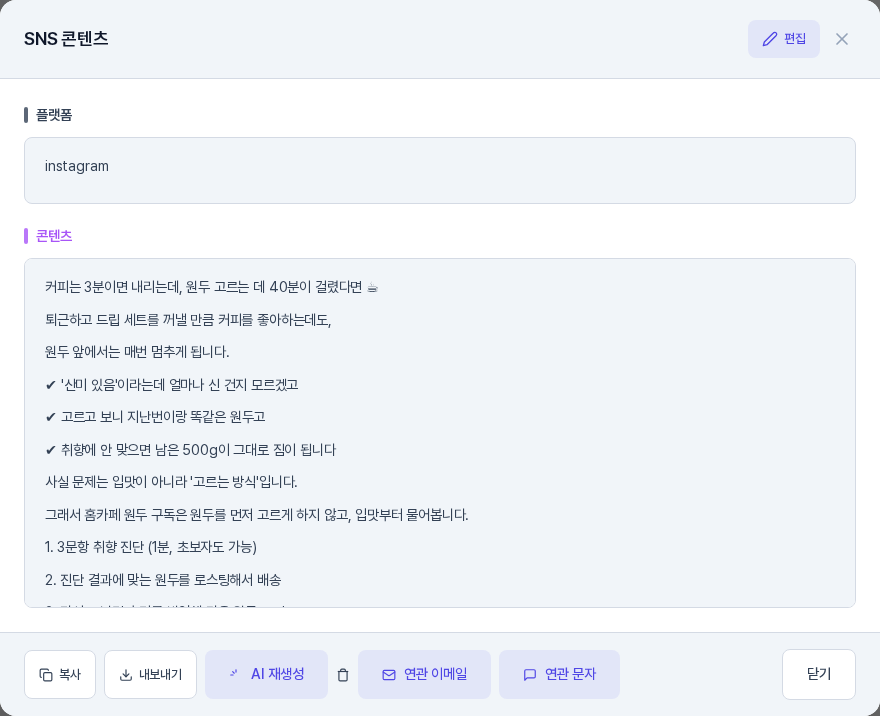Click the download icon in 내보내기
The image size is (880, 716).
[x=126, y=675]
